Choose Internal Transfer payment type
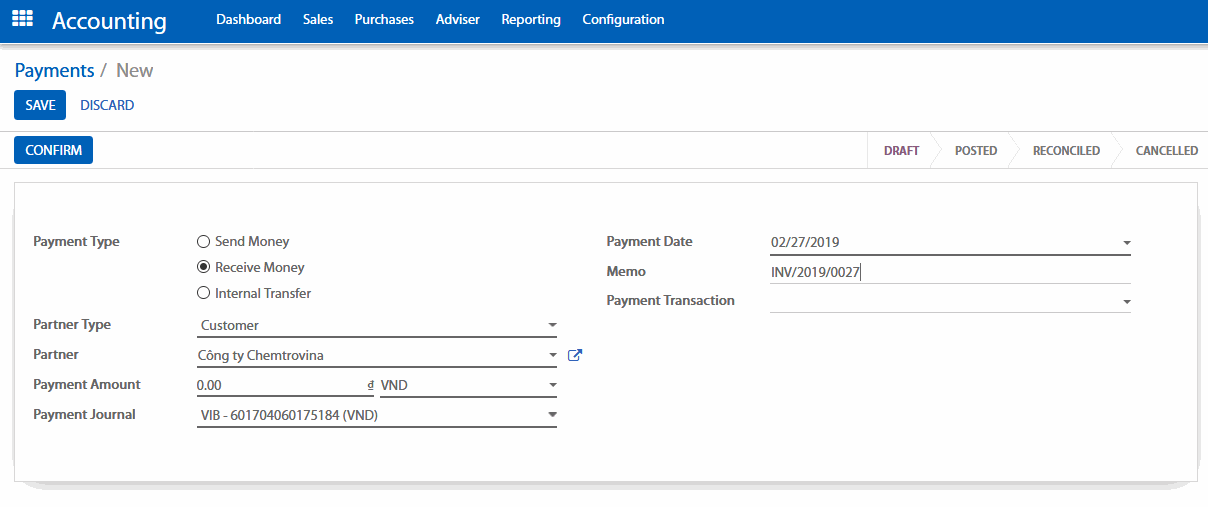Viewport: 1208px width, 507px height. point(204,293)
